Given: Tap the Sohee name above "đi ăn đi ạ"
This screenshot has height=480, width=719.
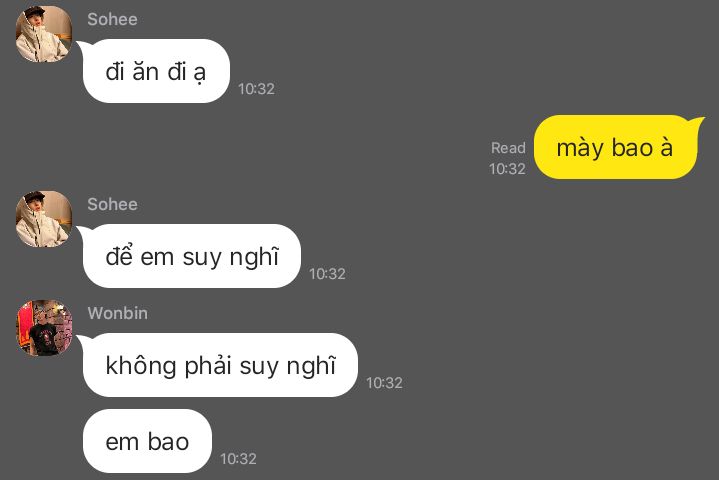Looking at the screenshot, I should pos(112,19).
